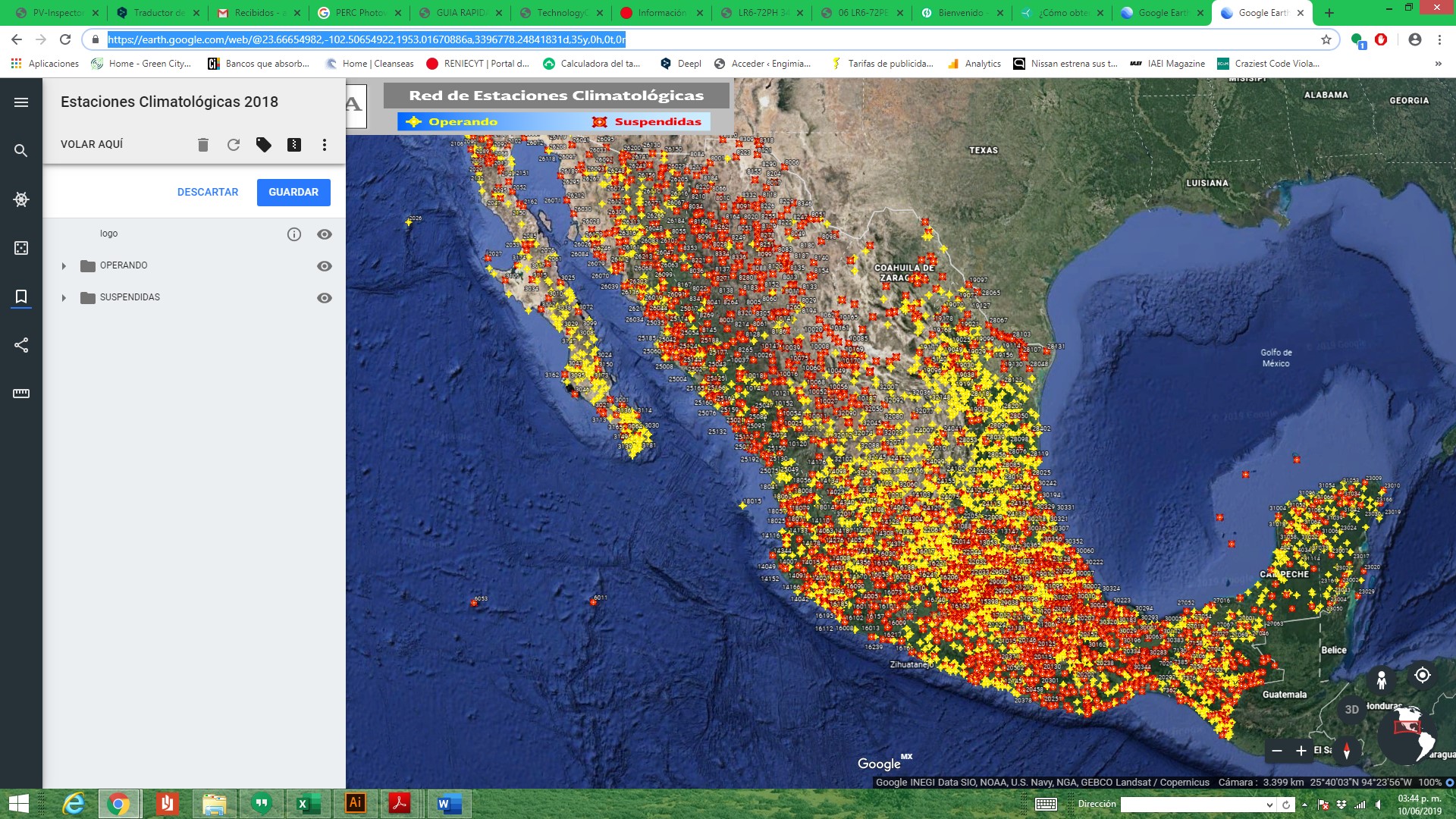Click the tag icon in project toolbar
Viewport: 1456px width, 819px height.
[264, 145]
